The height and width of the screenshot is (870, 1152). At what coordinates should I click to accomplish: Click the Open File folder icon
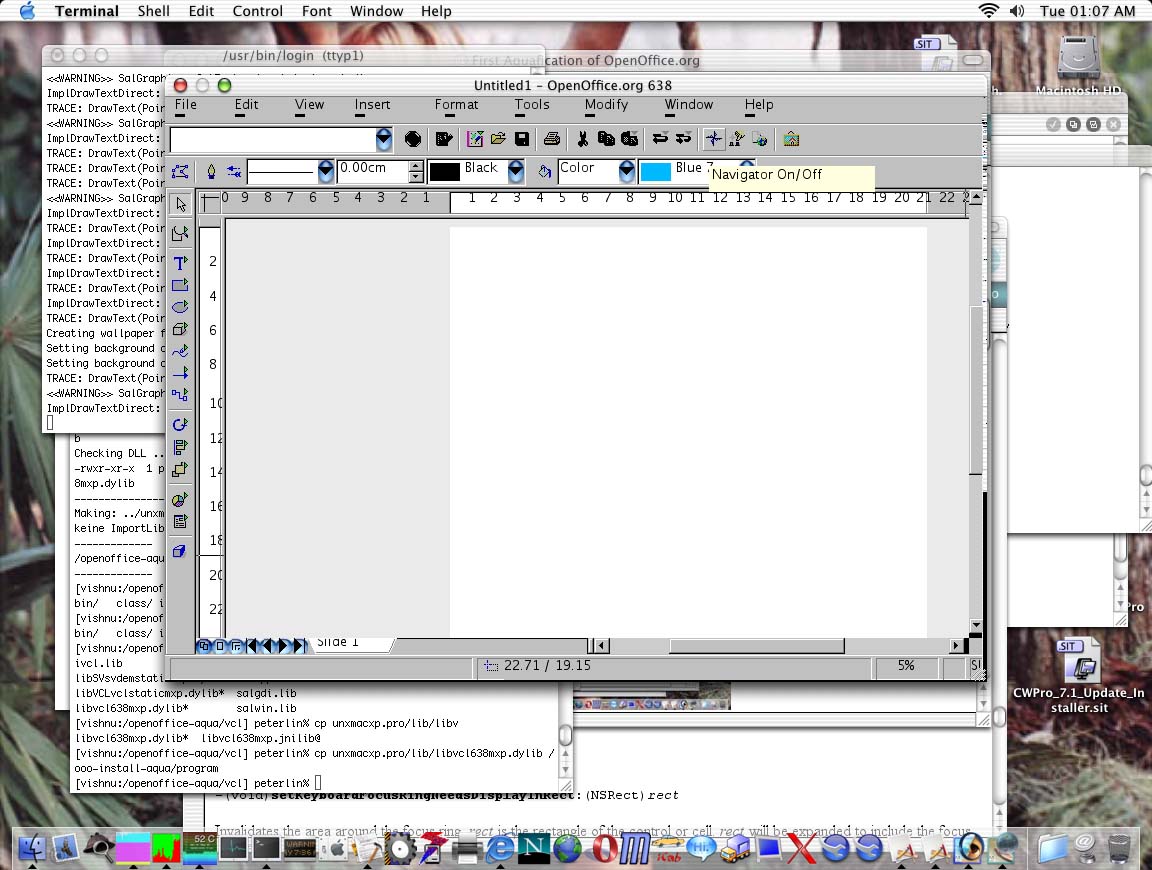(498, 139)
